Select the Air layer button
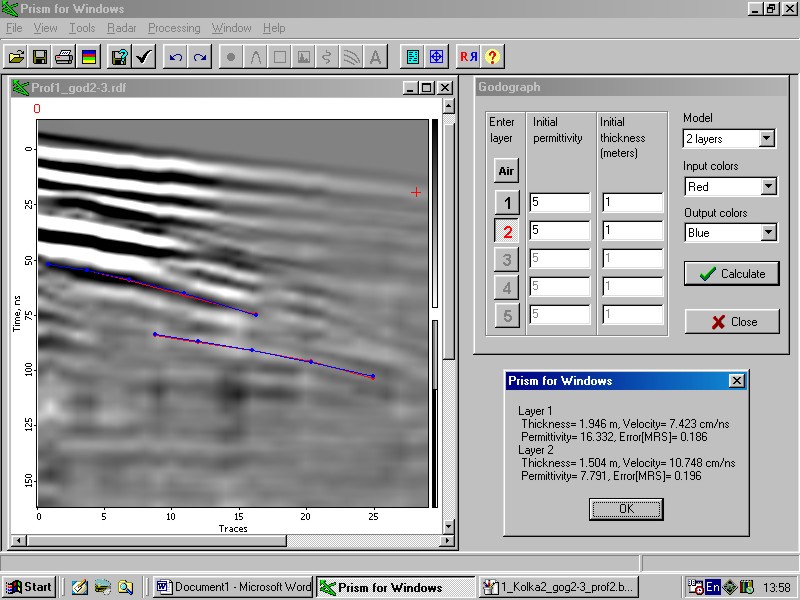This screenshot has width=800, height=600. [x=506, y=170]
